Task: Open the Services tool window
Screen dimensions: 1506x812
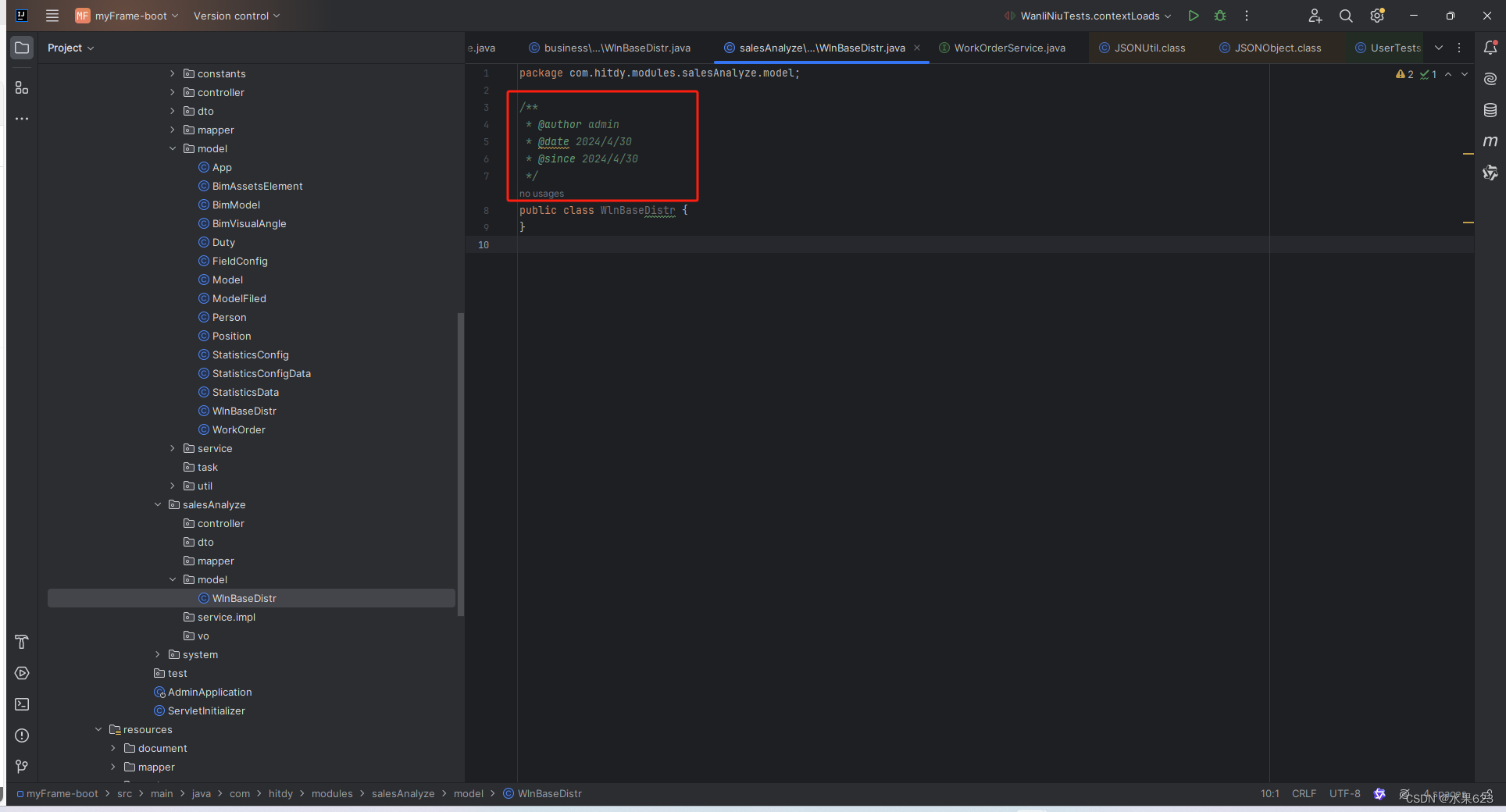Action: pos(22,673)
